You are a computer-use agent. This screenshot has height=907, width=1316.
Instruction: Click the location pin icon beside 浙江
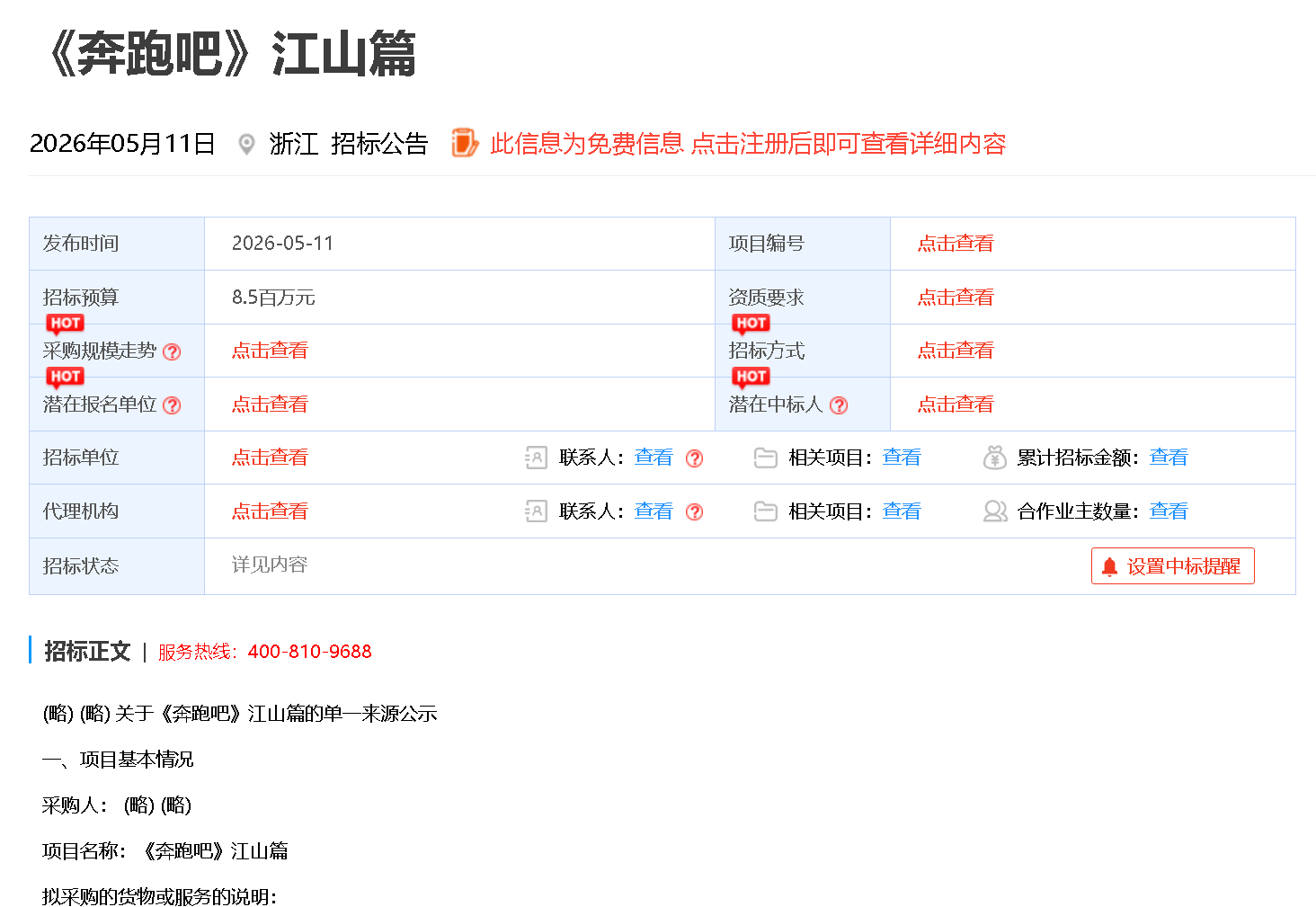tap(246, 144)
